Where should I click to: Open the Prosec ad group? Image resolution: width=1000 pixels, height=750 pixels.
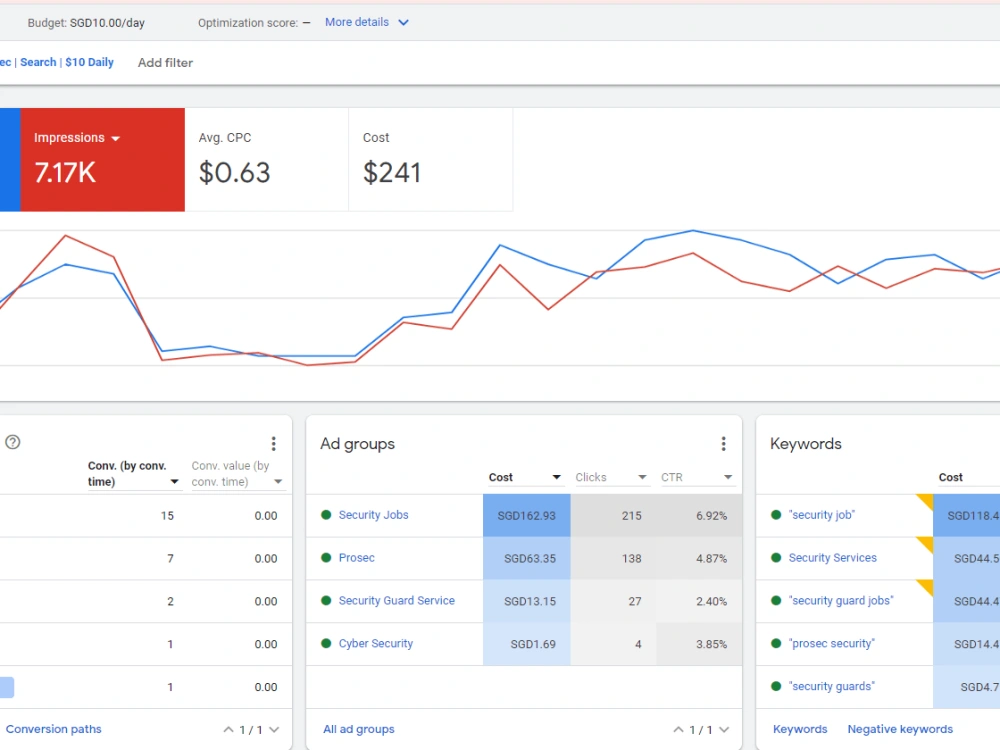(357, 557)
